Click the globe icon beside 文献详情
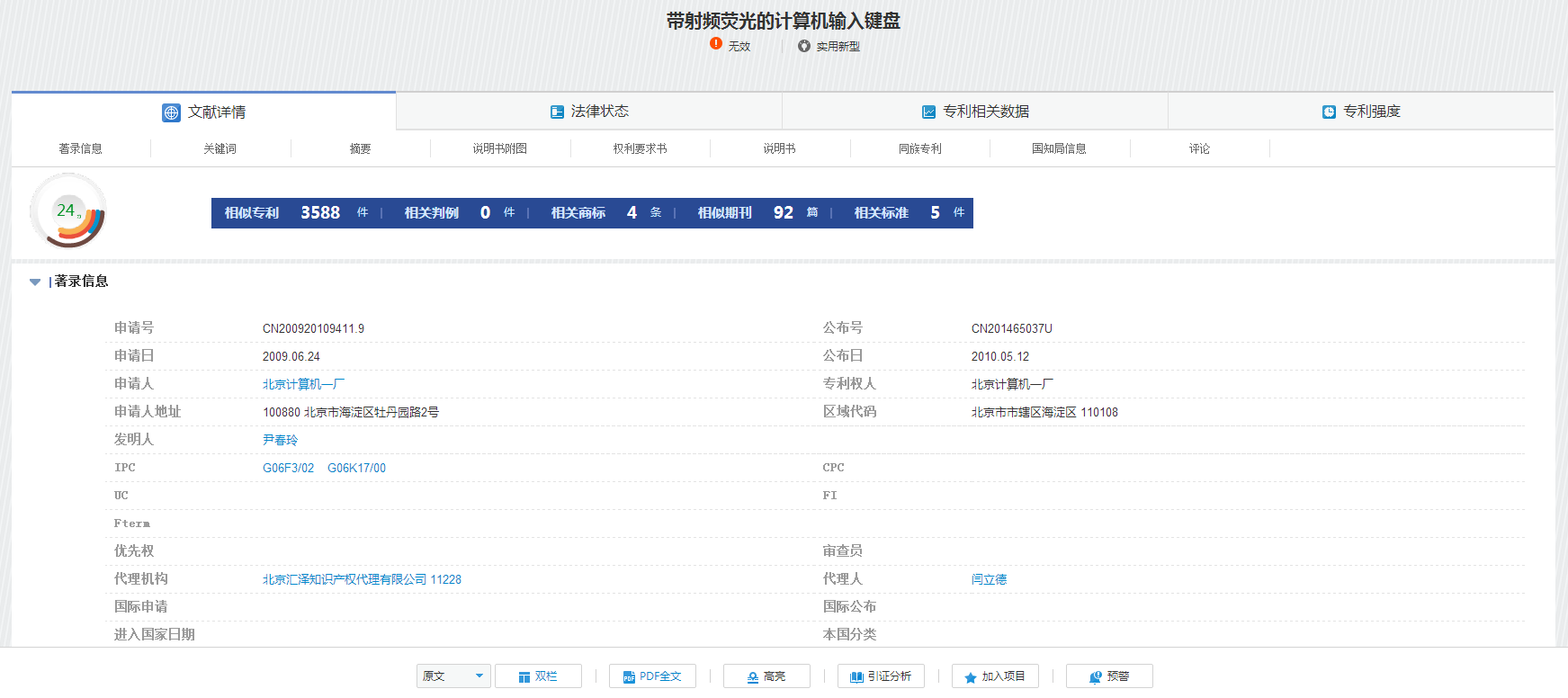 click(171, 112)
